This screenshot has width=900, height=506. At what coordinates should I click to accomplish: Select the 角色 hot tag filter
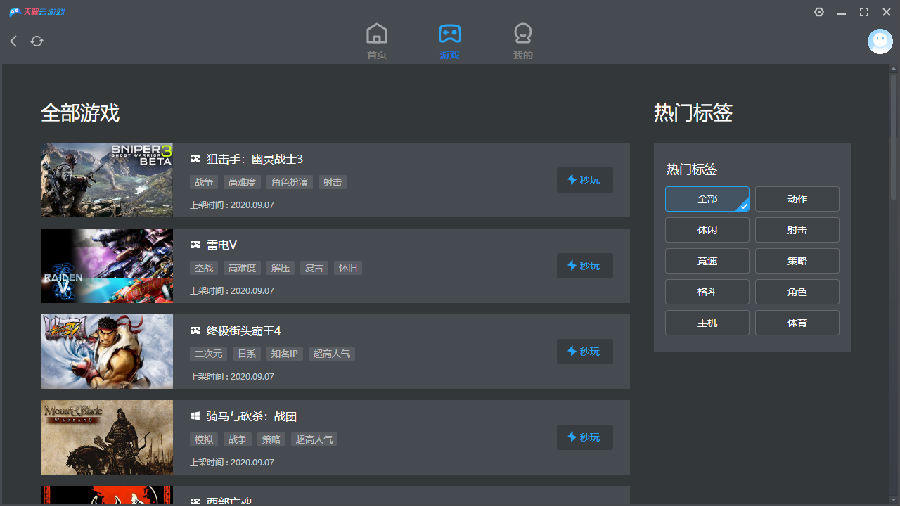coord(797,292)
